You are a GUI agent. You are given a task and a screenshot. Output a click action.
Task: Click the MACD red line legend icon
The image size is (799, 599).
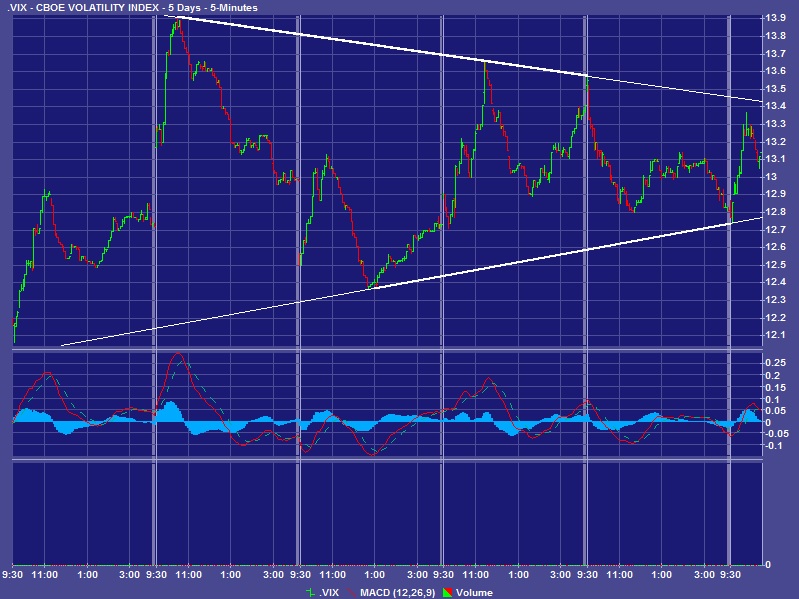(x=352, y=592)
